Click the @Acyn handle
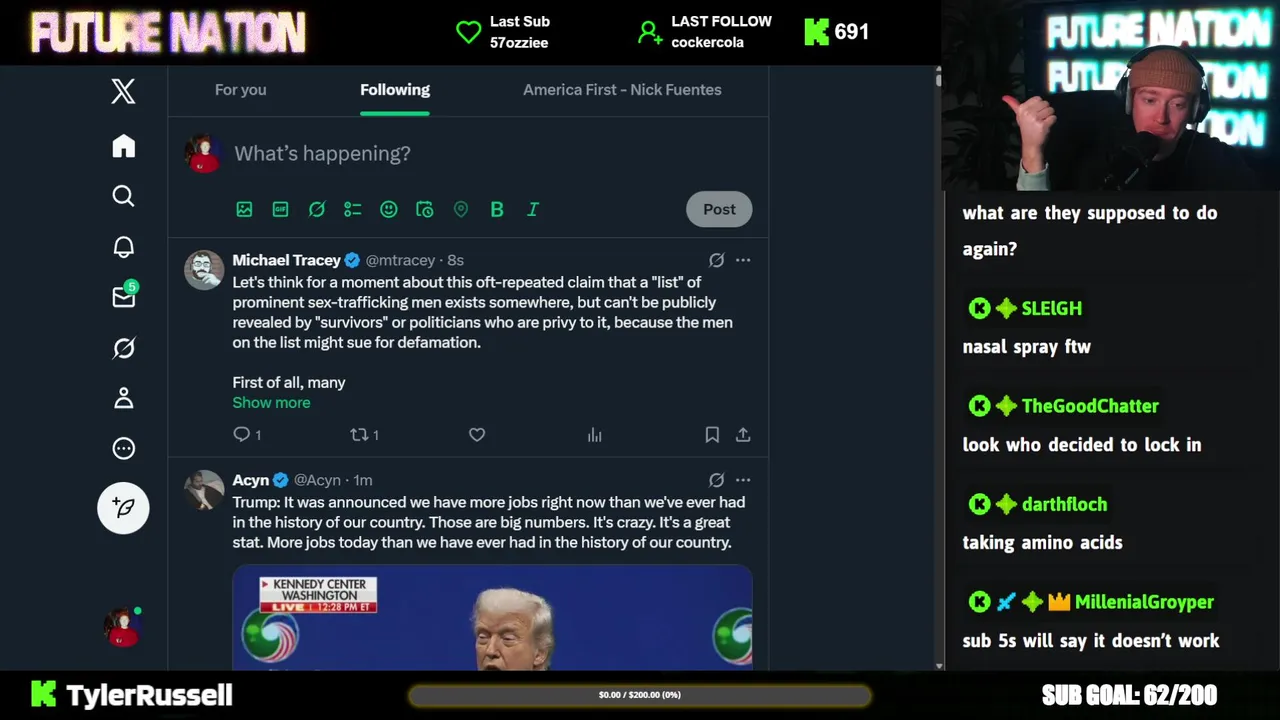This screenshot has width=1280, height=720. [317, 480]
